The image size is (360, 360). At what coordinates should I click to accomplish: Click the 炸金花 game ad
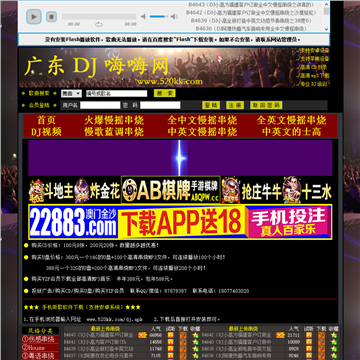click(97, 190)
